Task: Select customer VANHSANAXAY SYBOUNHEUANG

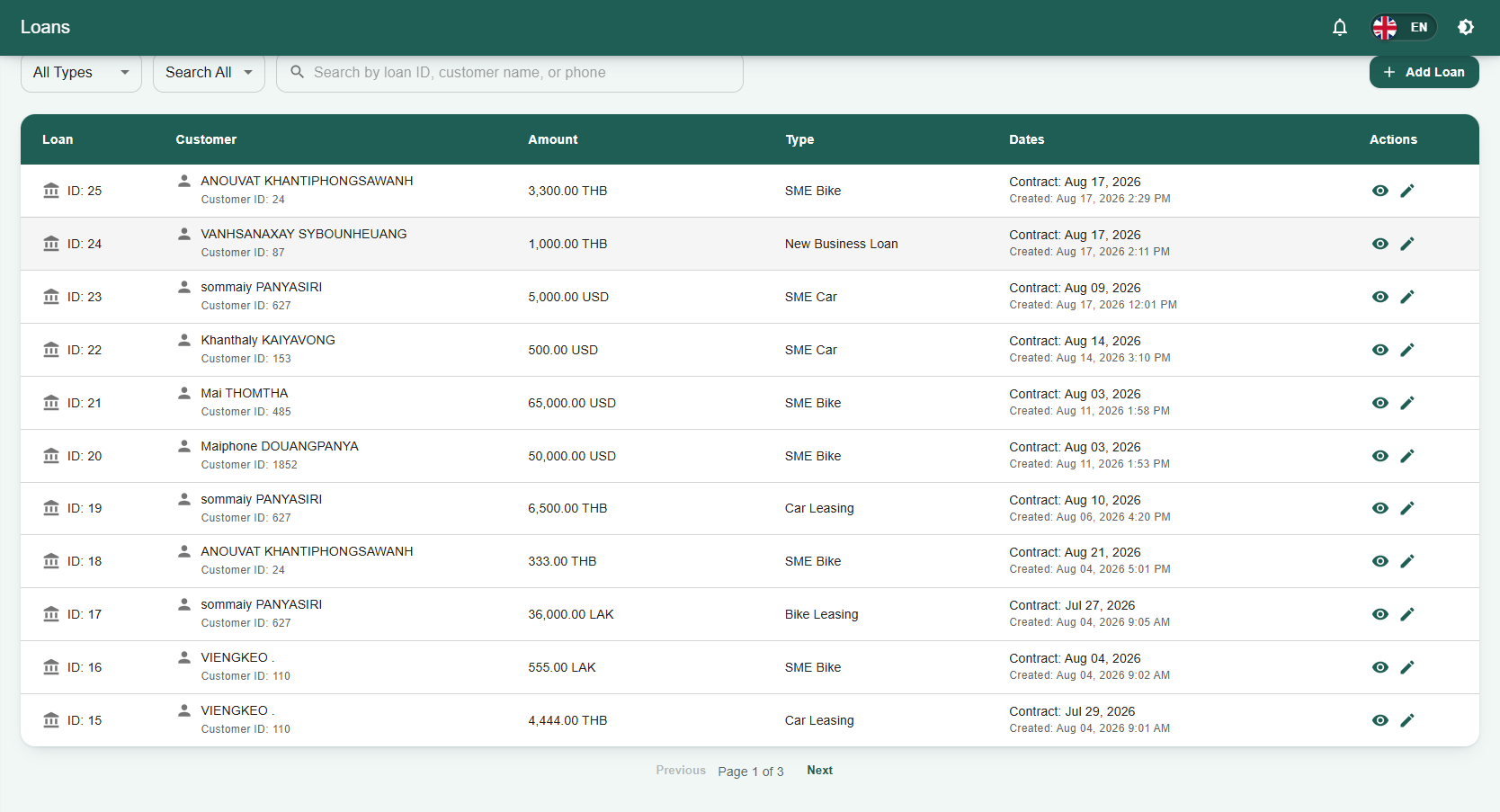Action: [304, 234]
